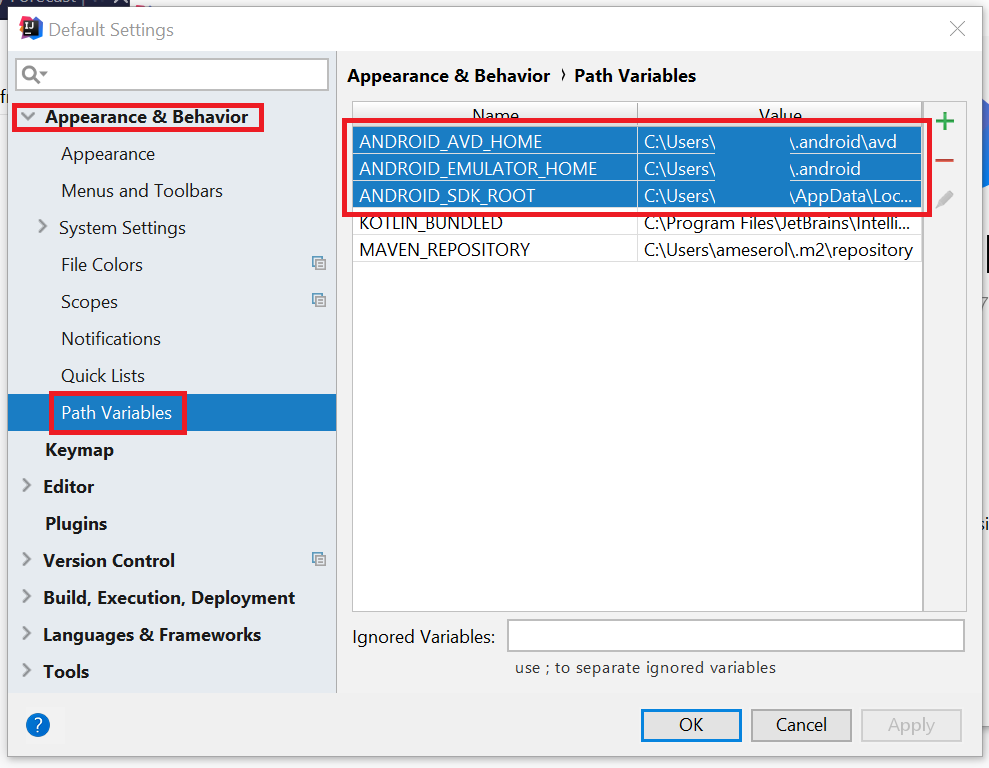Screen dimensions: 989x768
Task: Expand the Tools section
Action: [x=26, y=670]
